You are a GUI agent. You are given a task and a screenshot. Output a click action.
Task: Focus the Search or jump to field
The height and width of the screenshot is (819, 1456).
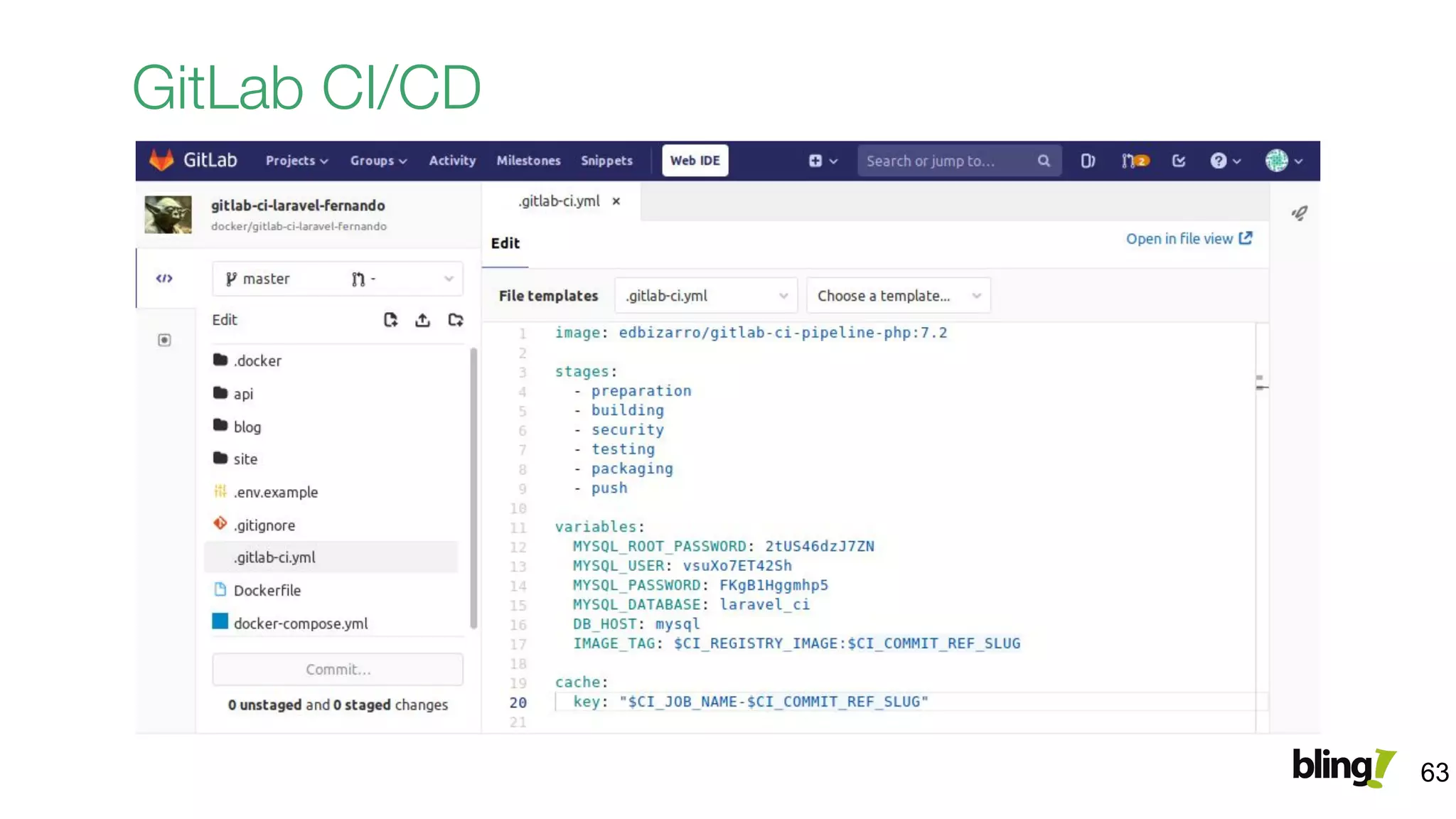point(959,161)
